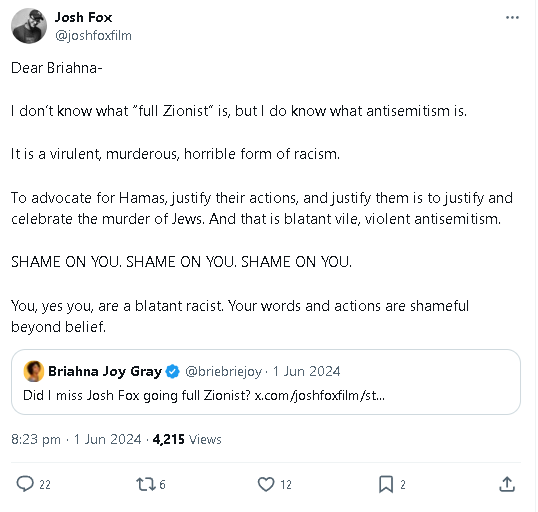Screen dimensions: 538x512
Task: Open Briahna Joy Gray's name link
Action: [x=105, y=371]
